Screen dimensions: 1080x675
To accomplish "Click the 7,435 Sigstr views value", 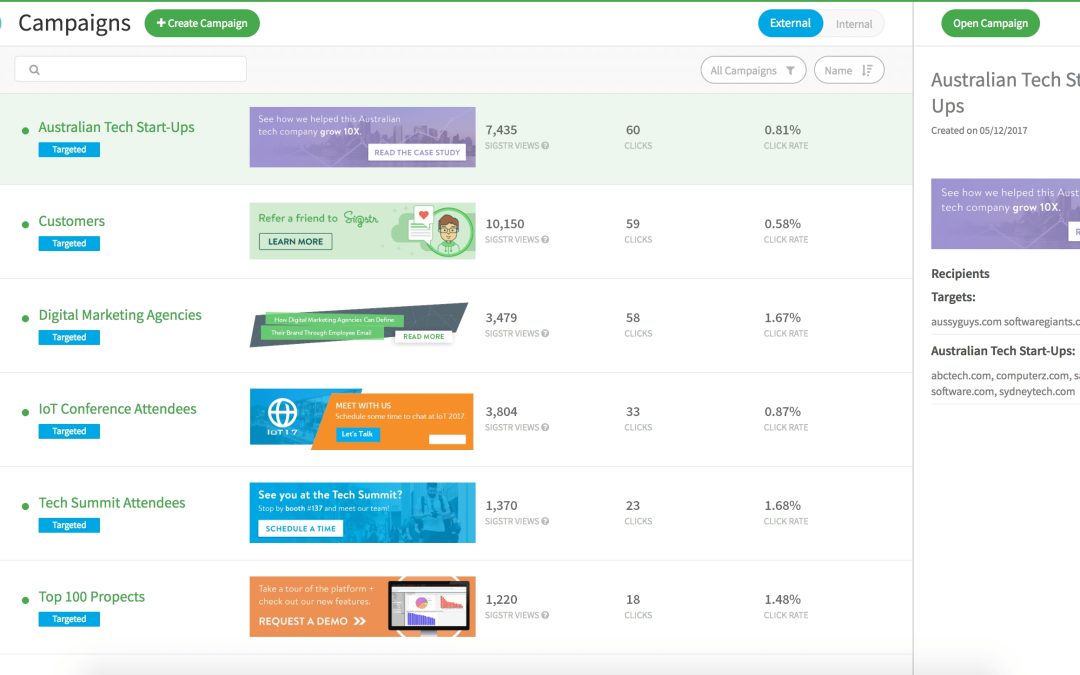I will [x=501, y=130].
